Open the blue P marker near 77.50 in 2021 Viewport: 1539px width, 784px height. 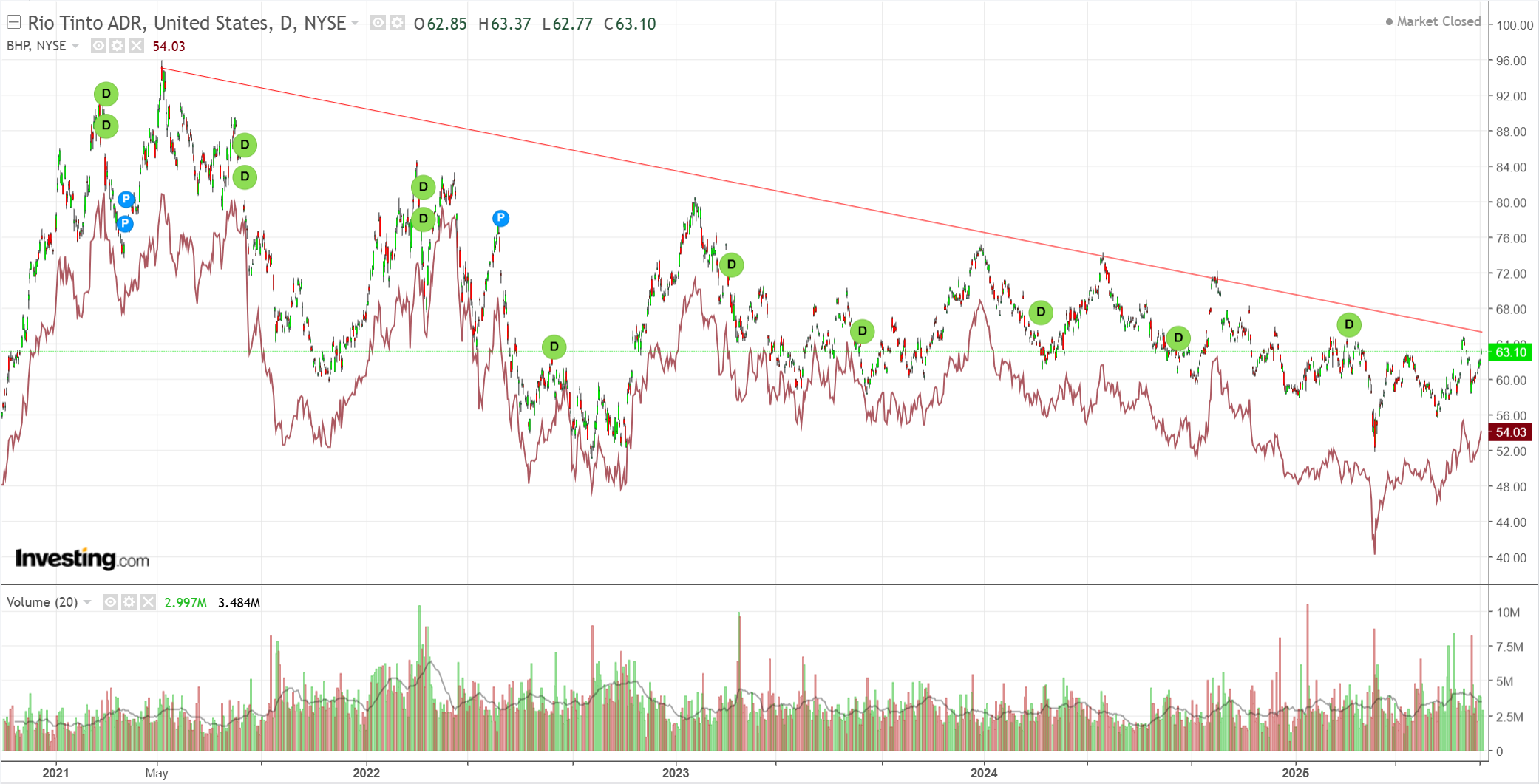pyautogui.click(x=125, y=223)
